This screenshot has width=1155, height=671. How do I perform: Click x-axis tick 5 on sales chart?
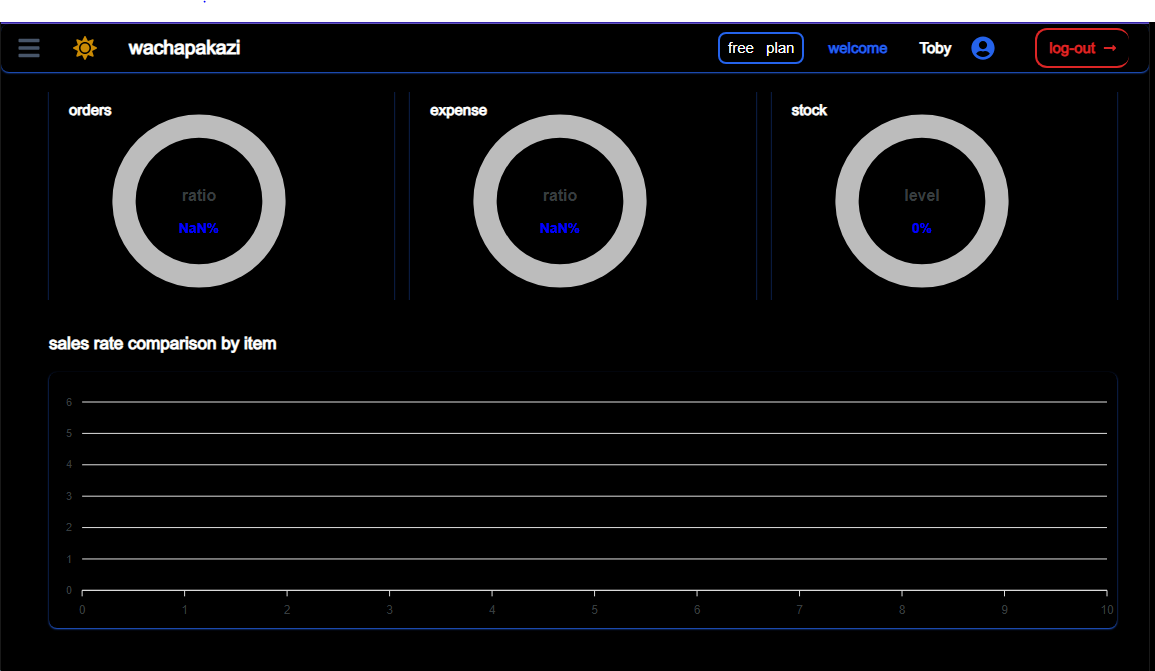[x=594, y=610]
